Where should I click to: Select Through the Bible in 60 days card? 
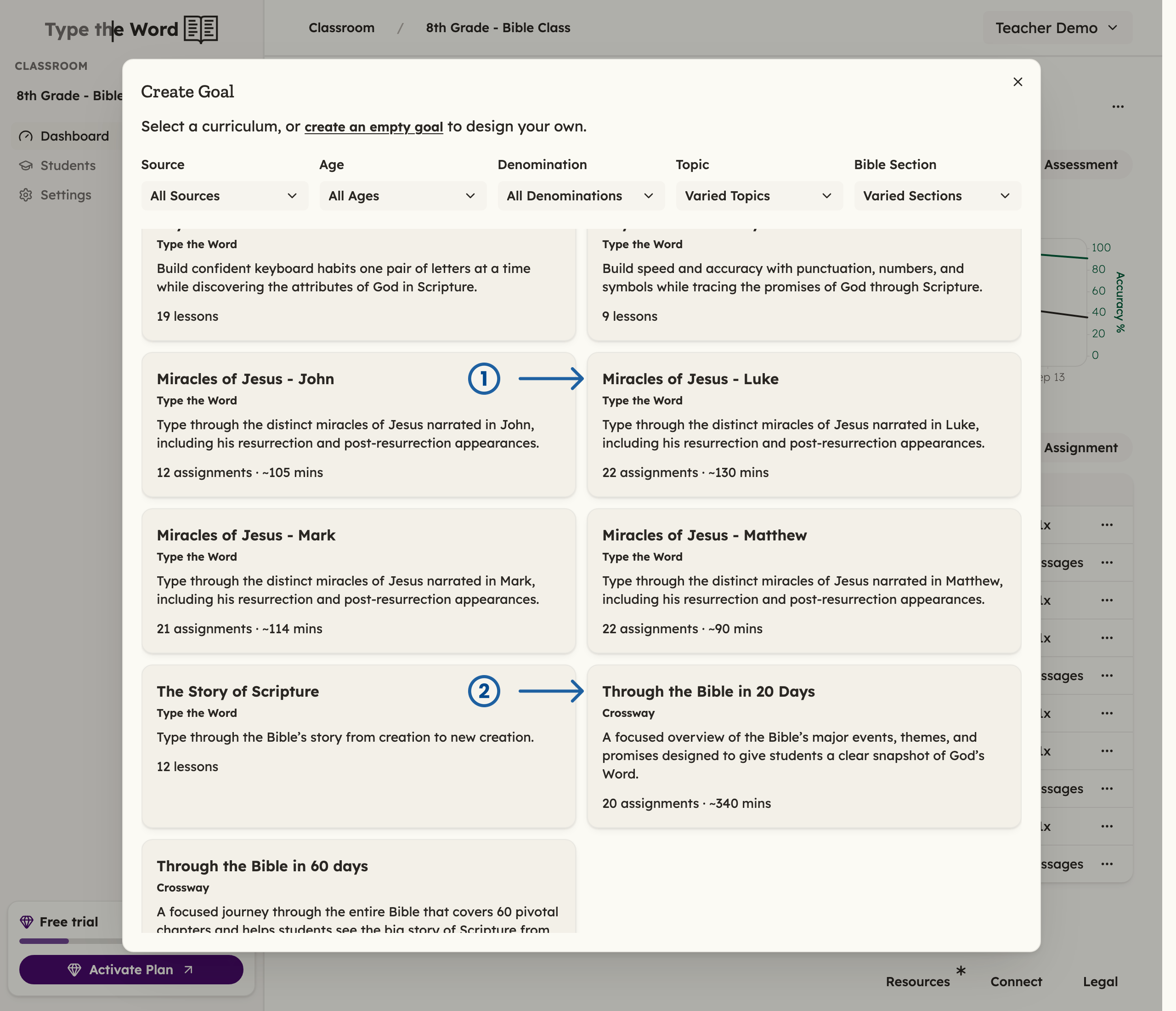(359, 886)
